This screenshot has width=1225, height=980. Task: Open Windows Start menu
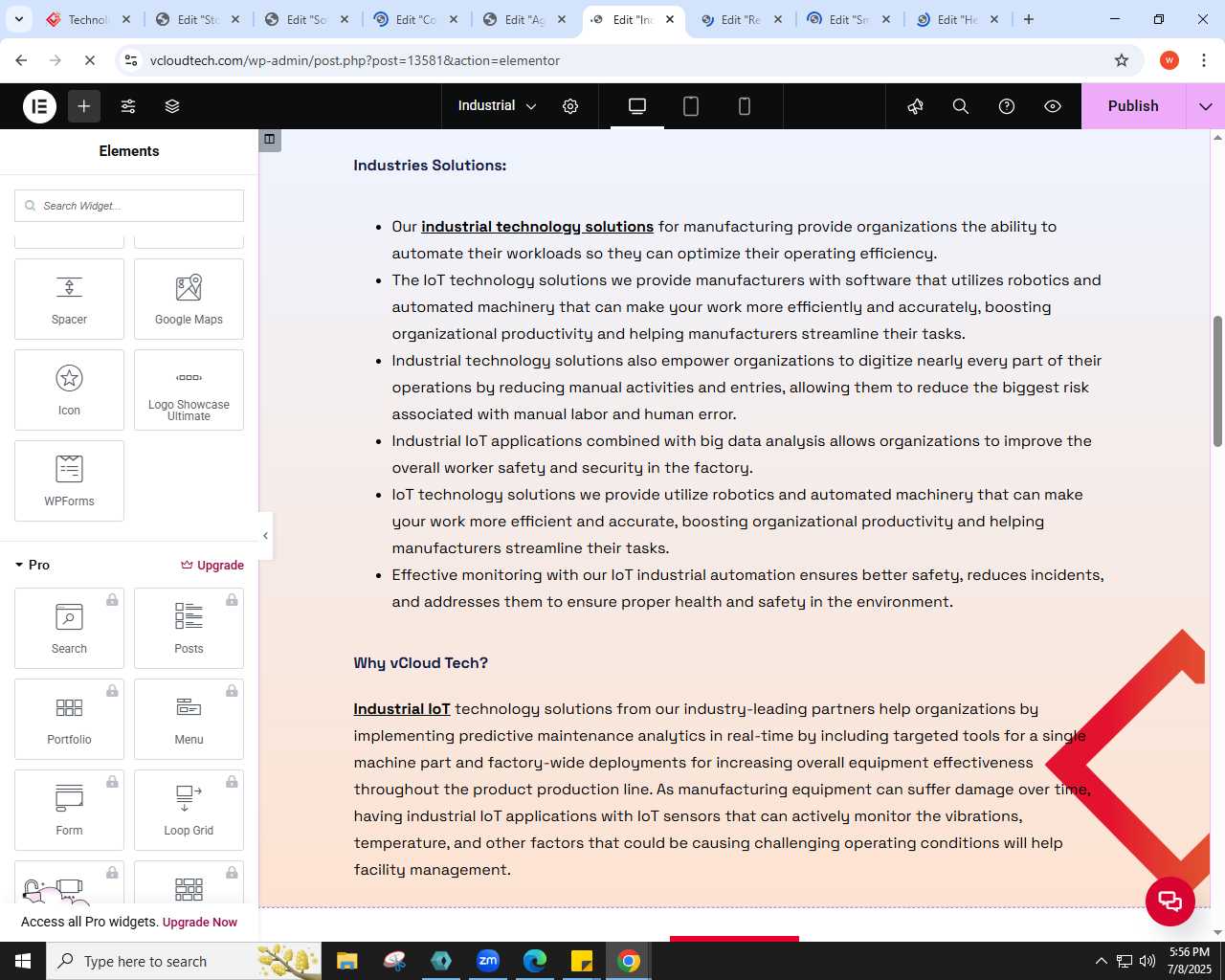23,961
